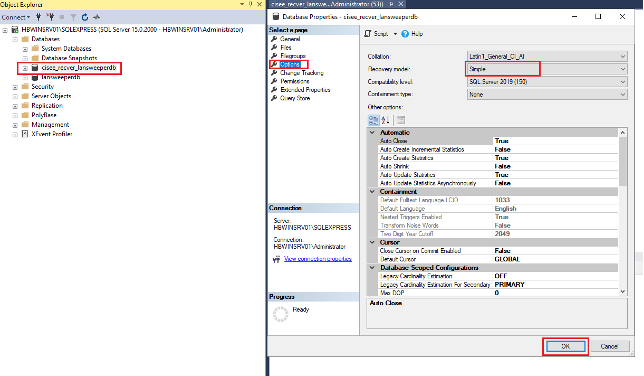Click the Categorized view icon in options grid

[373, 120]
